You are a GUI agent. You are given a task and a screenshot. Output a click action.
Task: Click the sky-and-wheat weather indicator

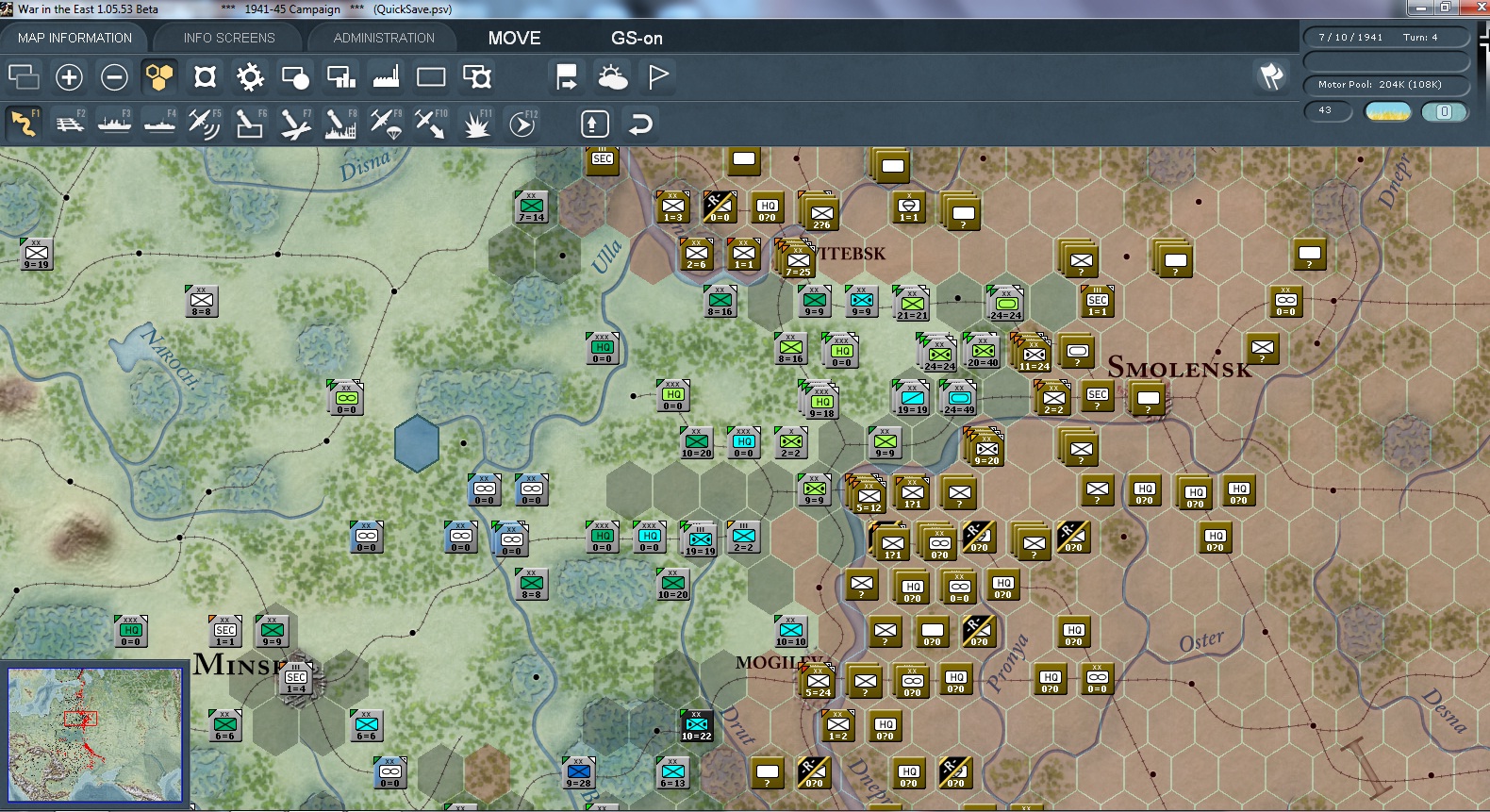click(x=1388, y=111)
